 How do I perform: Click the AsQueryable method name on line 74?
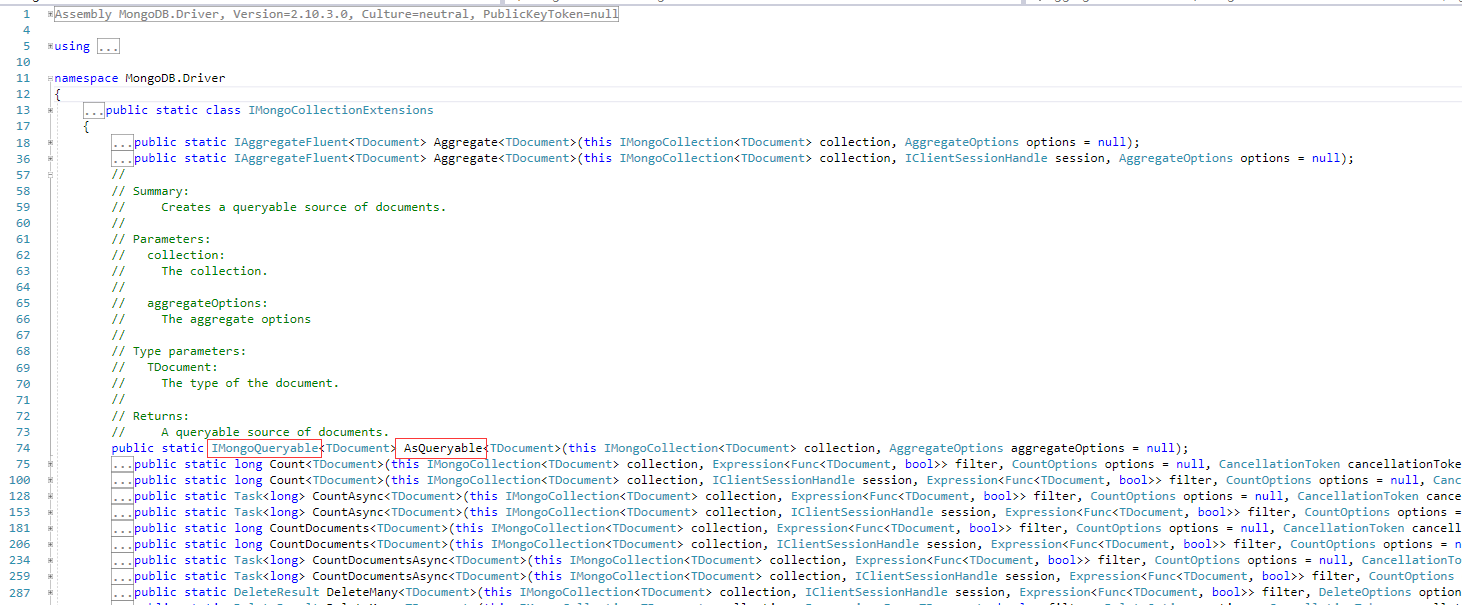click(x=441, y=448)
